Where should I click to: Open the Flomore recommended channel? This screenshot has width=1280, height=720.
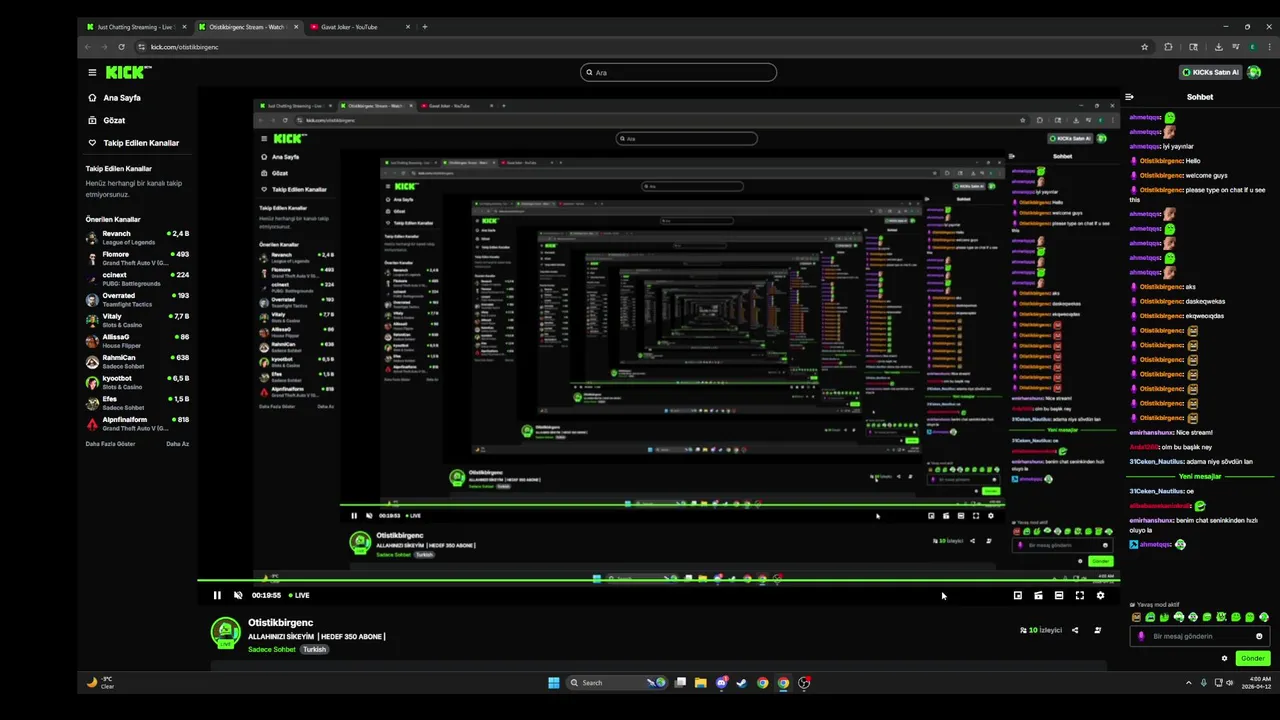pos(137,258)
